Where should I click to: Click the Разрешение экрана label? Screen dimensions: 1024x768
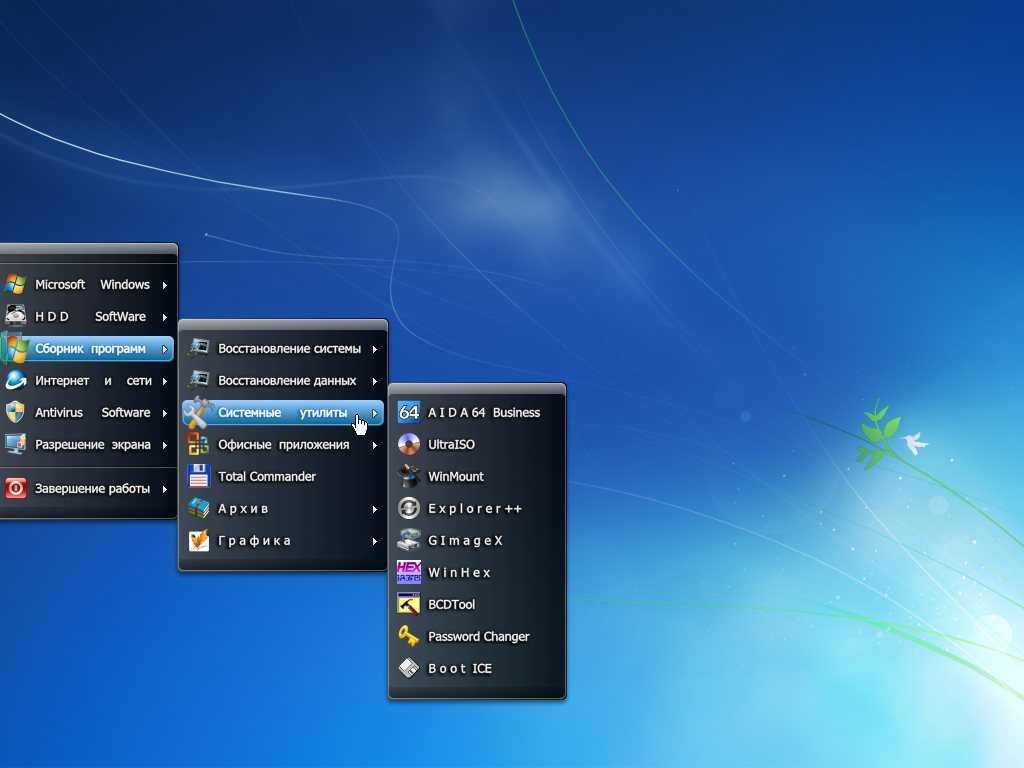93,445
